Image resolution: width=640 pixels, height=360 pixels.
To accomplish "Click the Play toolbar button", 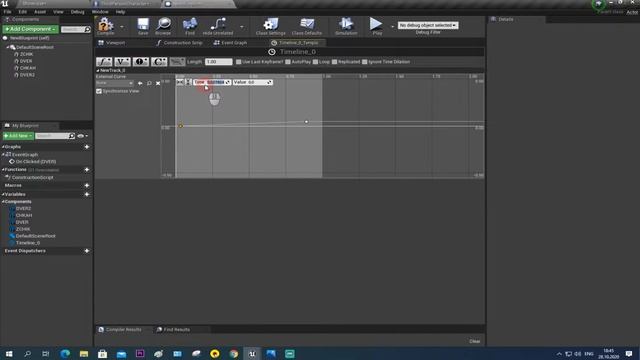I will pos(376,25).
